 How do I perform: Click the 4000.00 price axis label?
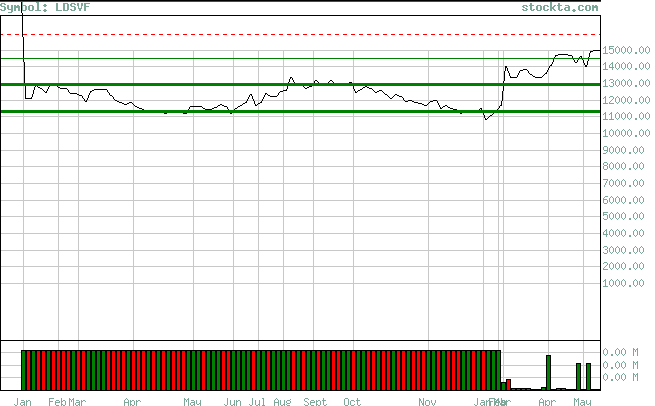[623, 233]
